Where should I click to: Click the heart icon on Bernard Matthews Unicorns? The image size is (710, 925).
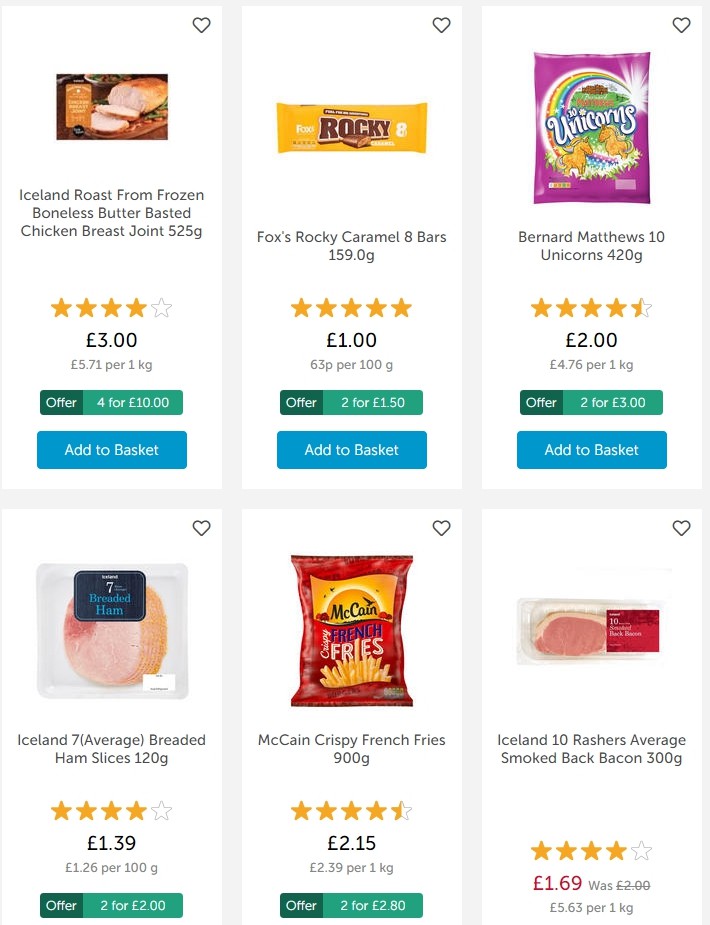[681, 25]
